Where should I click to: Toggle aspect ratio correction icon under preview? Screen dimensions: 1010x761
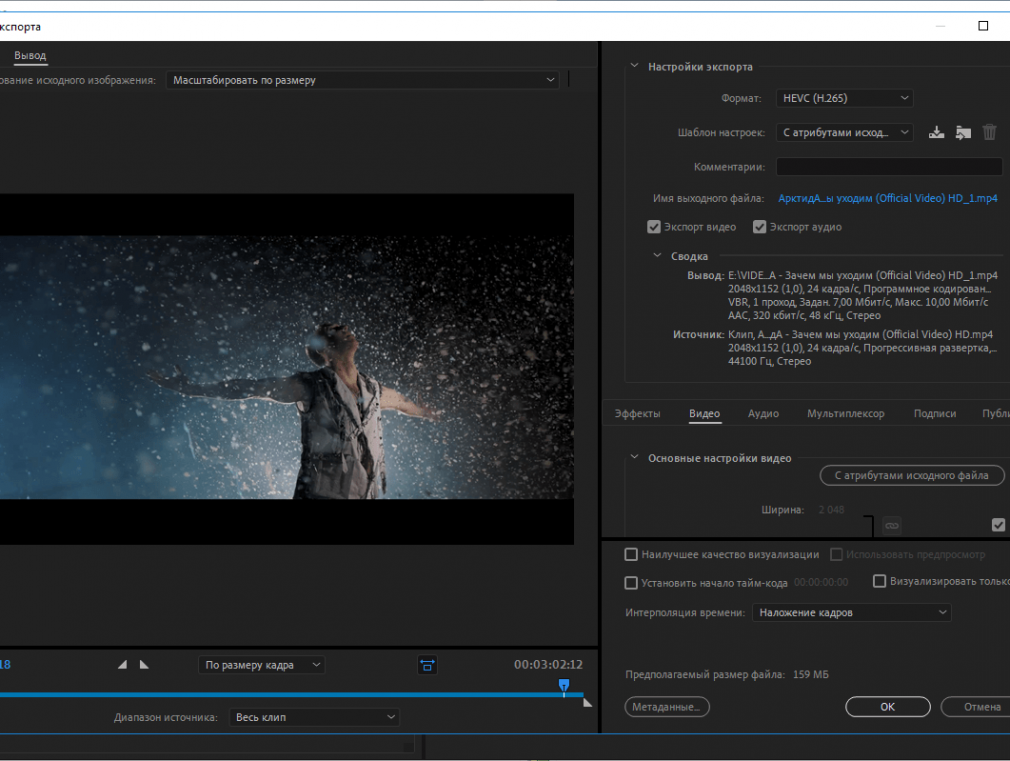427,665
